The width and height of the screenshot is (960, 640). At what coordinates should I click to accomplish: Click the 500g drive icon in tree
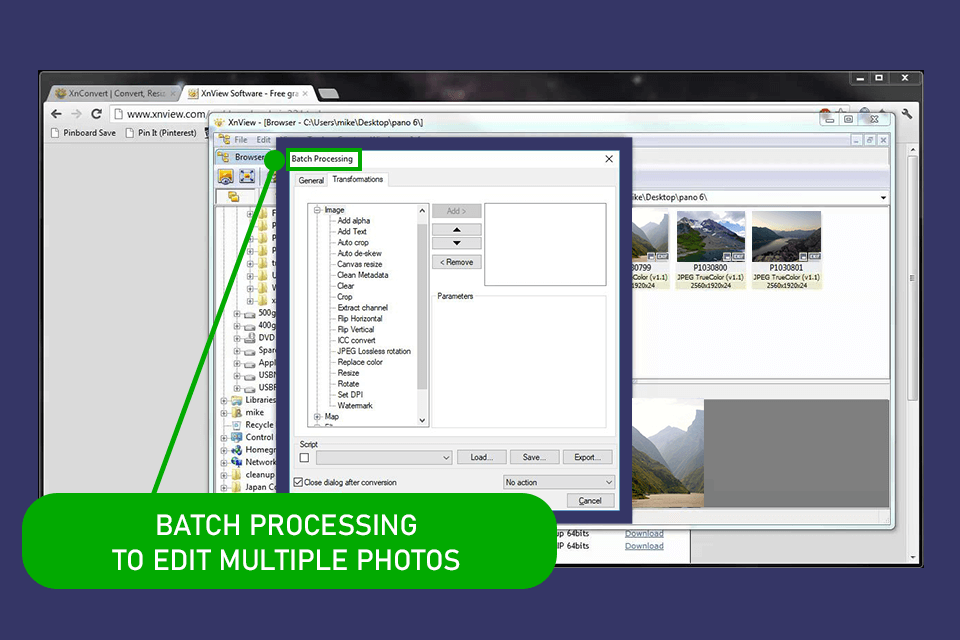coord(250,314)
